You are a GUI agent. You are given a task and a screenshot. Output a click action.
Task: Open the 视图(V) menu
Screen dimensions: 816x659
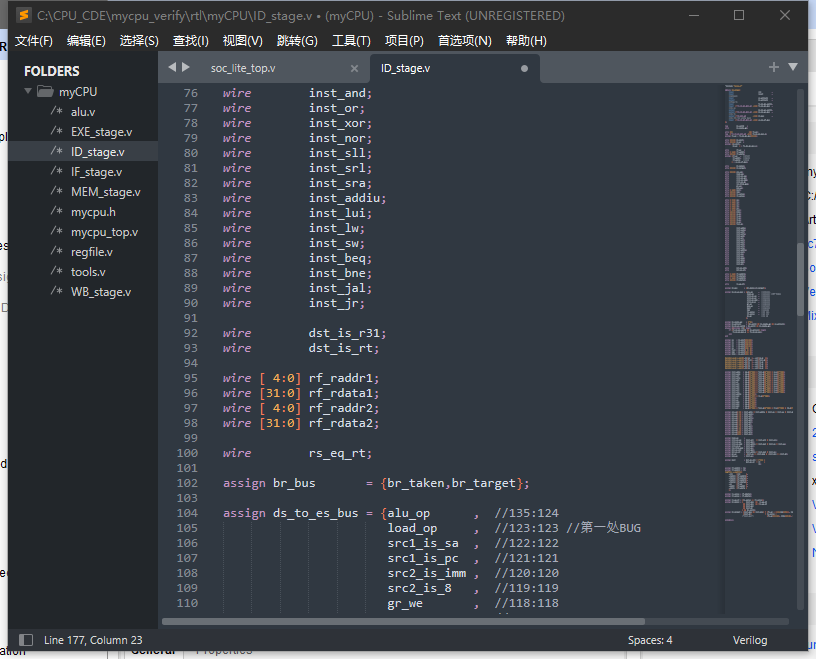(x=243, y=41)
